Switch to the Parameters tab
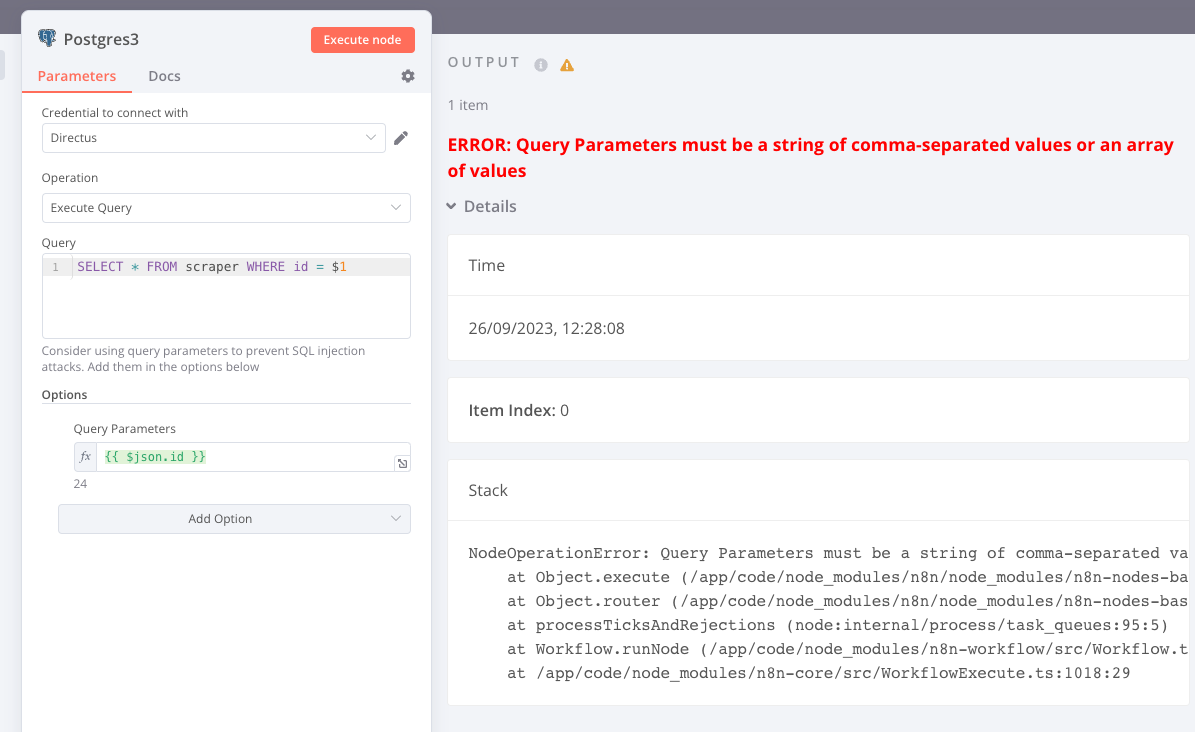1195x732 pixels. (77, 76)
